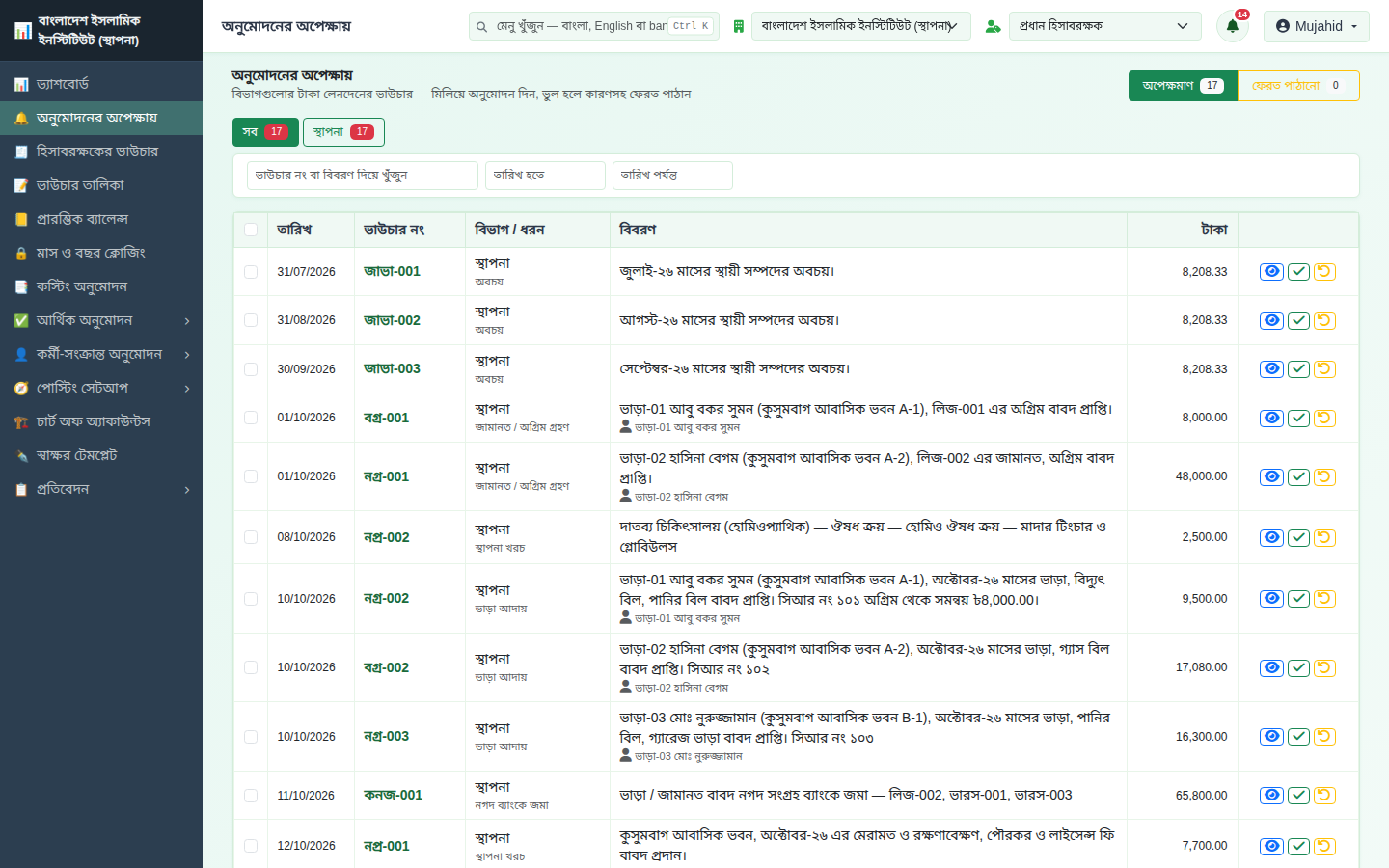Select the checkbox for voucher কনজ-001
Screen dimensions: 1389x868
click(x=251, y=796)
